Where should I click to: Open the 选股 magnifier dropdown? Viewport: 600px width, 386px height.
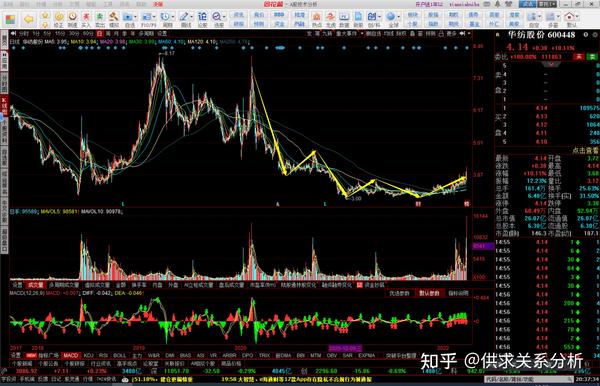point(224,17)
